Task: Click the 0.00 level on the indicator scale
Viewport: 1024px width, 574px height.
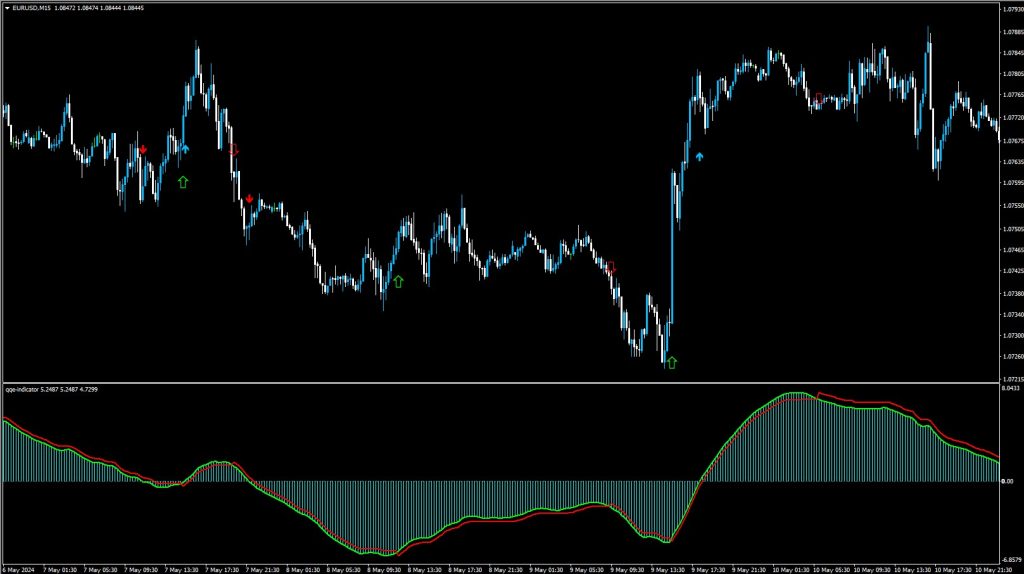Action: tap(1008, 482)
